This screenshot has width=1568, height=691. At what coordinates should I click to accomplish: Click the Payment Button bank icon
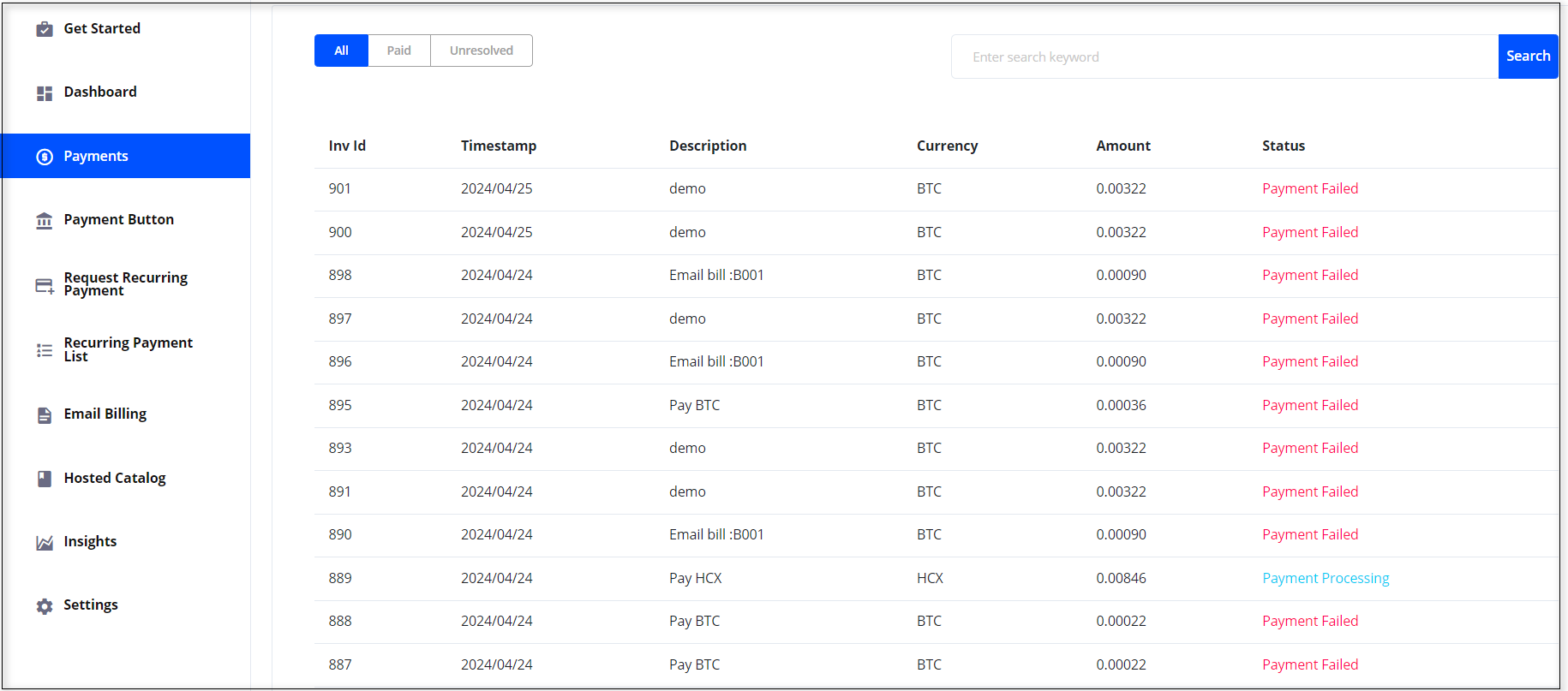click(45, 221)
